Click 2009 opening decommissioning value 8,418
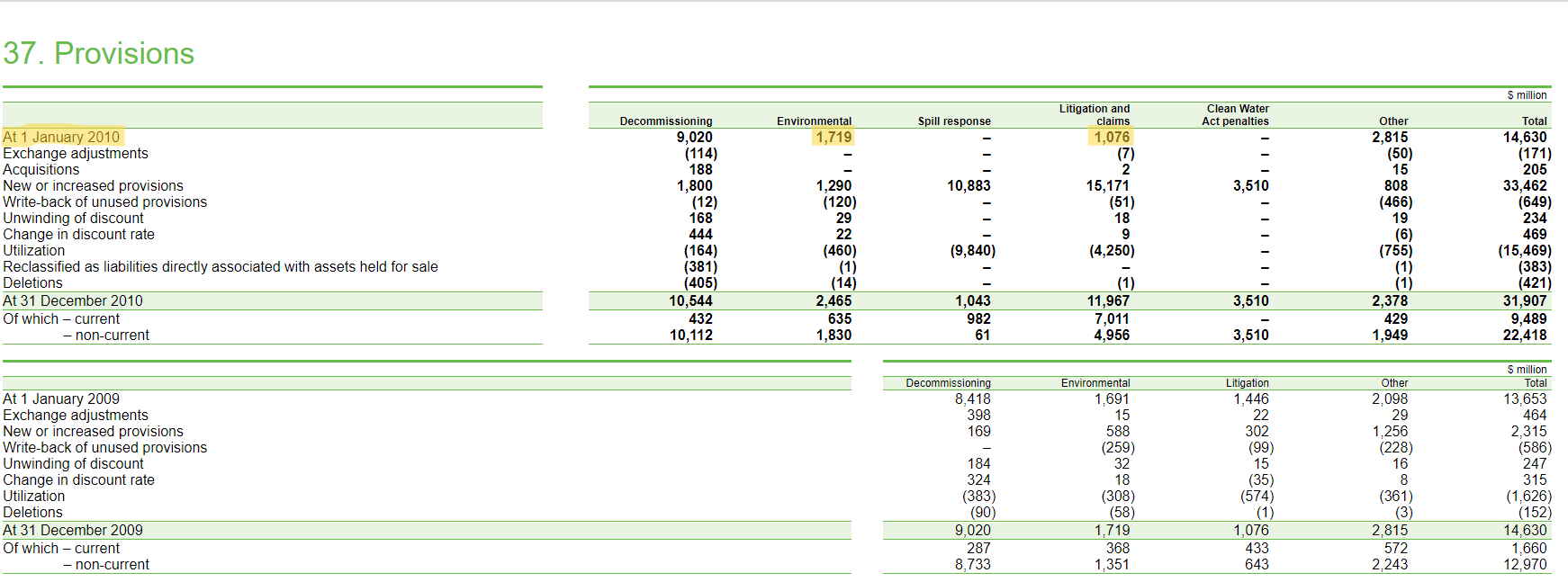Image resolution: width=1568 pixels, height=582 pixels. [973, 398]
